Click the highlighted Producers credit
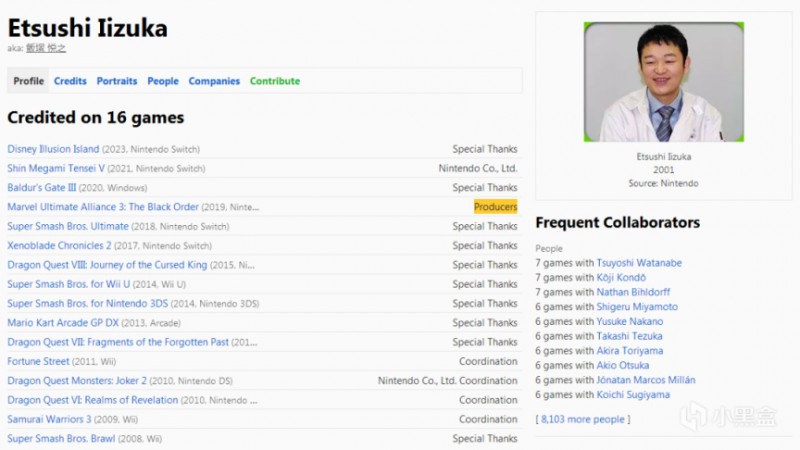Screen dimensions: 800x450 pos(495,207)
